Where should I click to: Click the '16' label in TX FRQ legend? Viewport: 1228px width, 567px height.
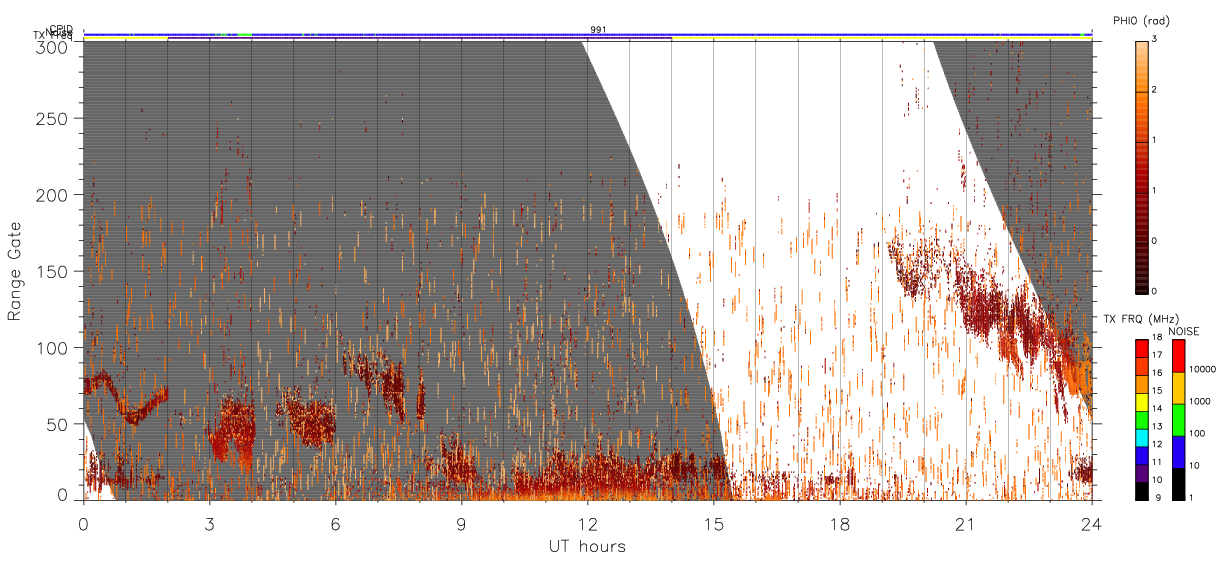tap(1157, 373)
